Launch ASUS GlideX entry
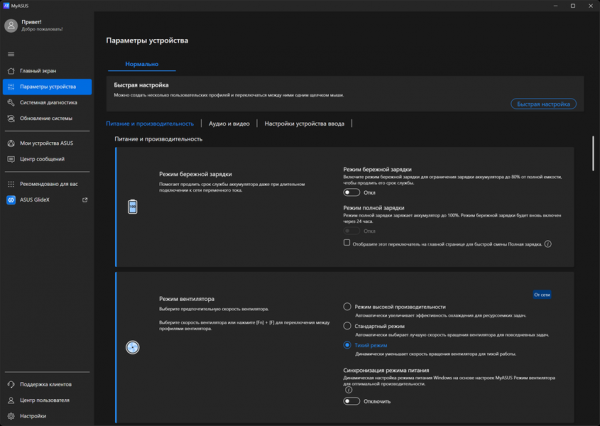 pos(47,200)
